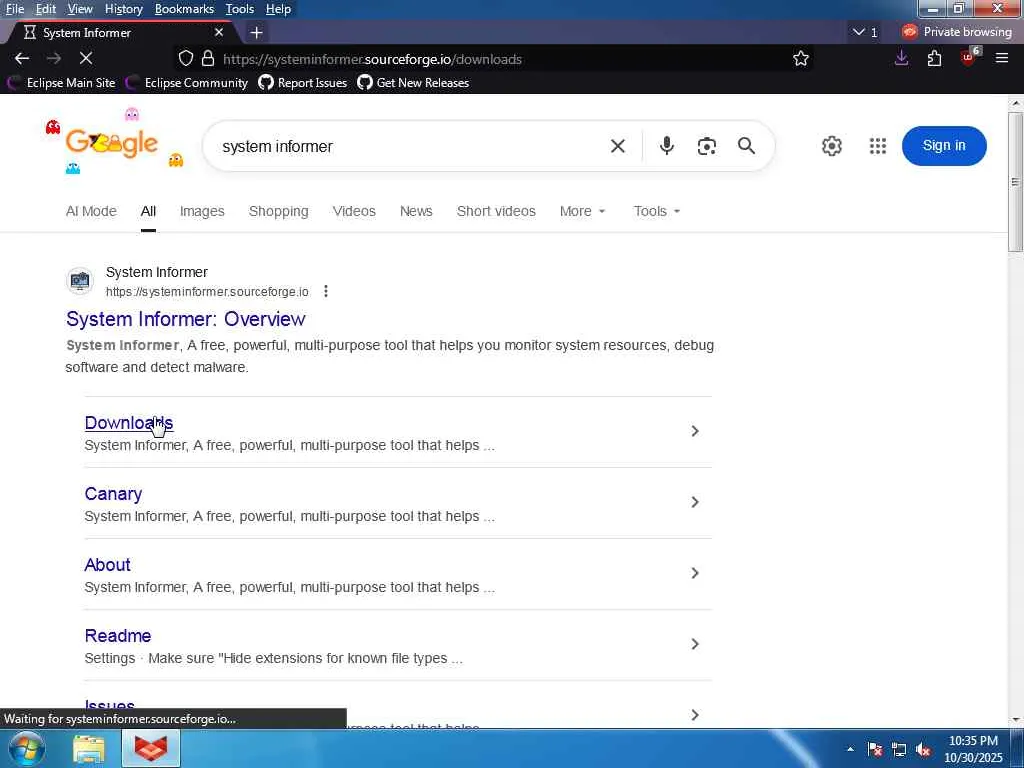Click the site security padlock icon

[208, 59]
